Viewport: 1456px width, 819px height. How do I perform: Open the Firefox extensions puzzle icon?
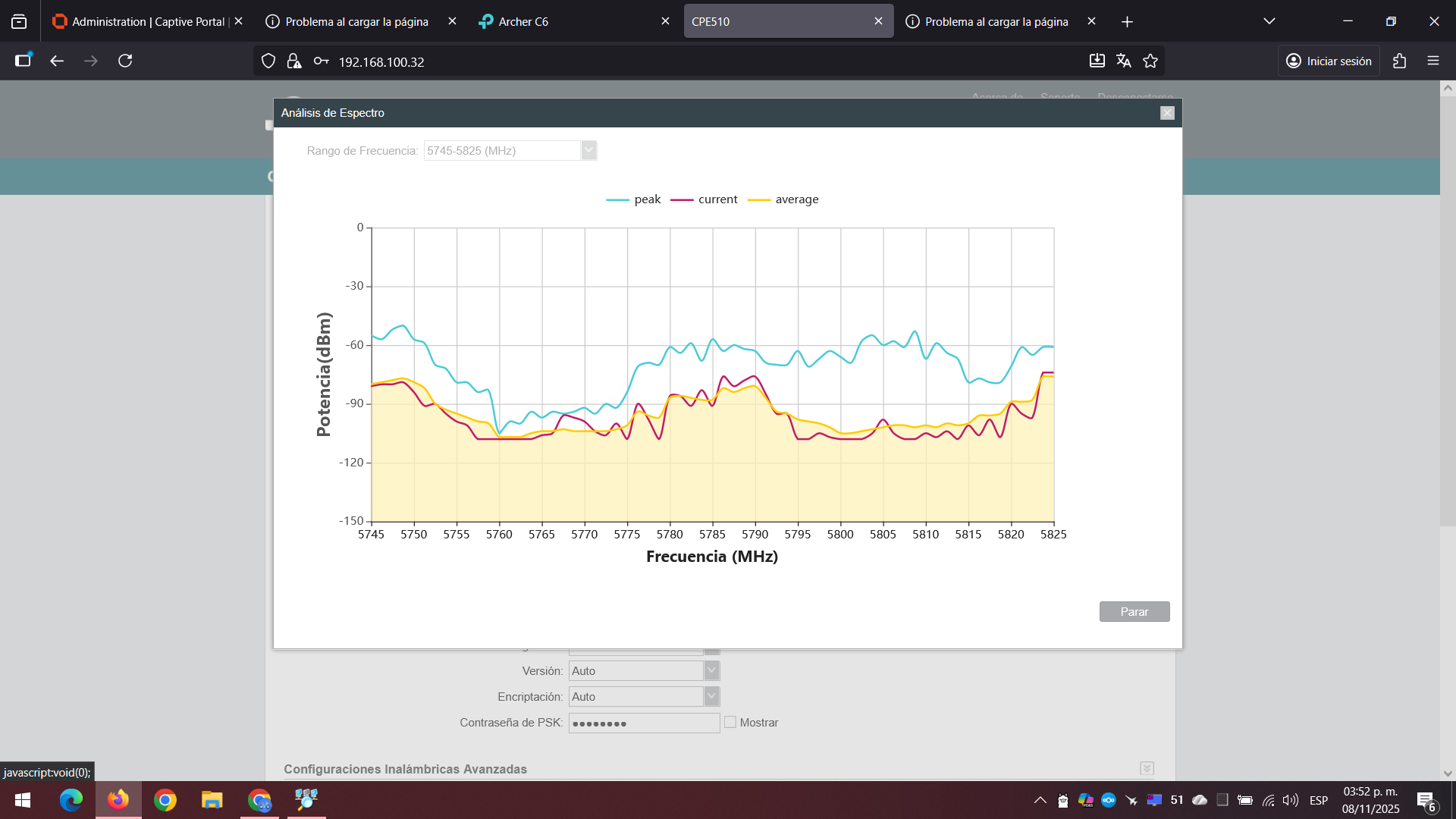point(1400,61)
